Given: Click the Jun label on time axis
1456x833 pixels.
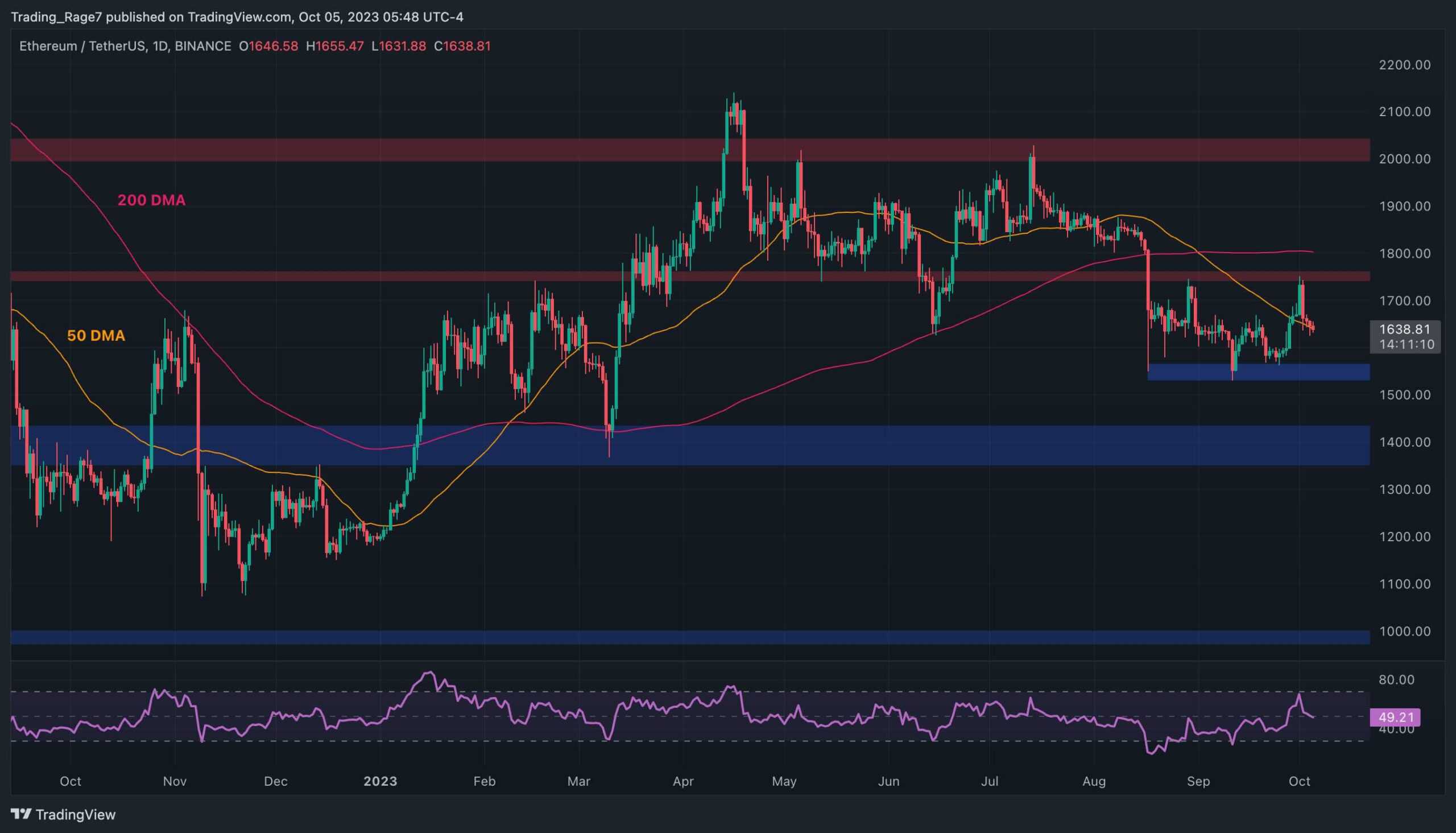Looking at the screenshot, I should pos(889,782).
